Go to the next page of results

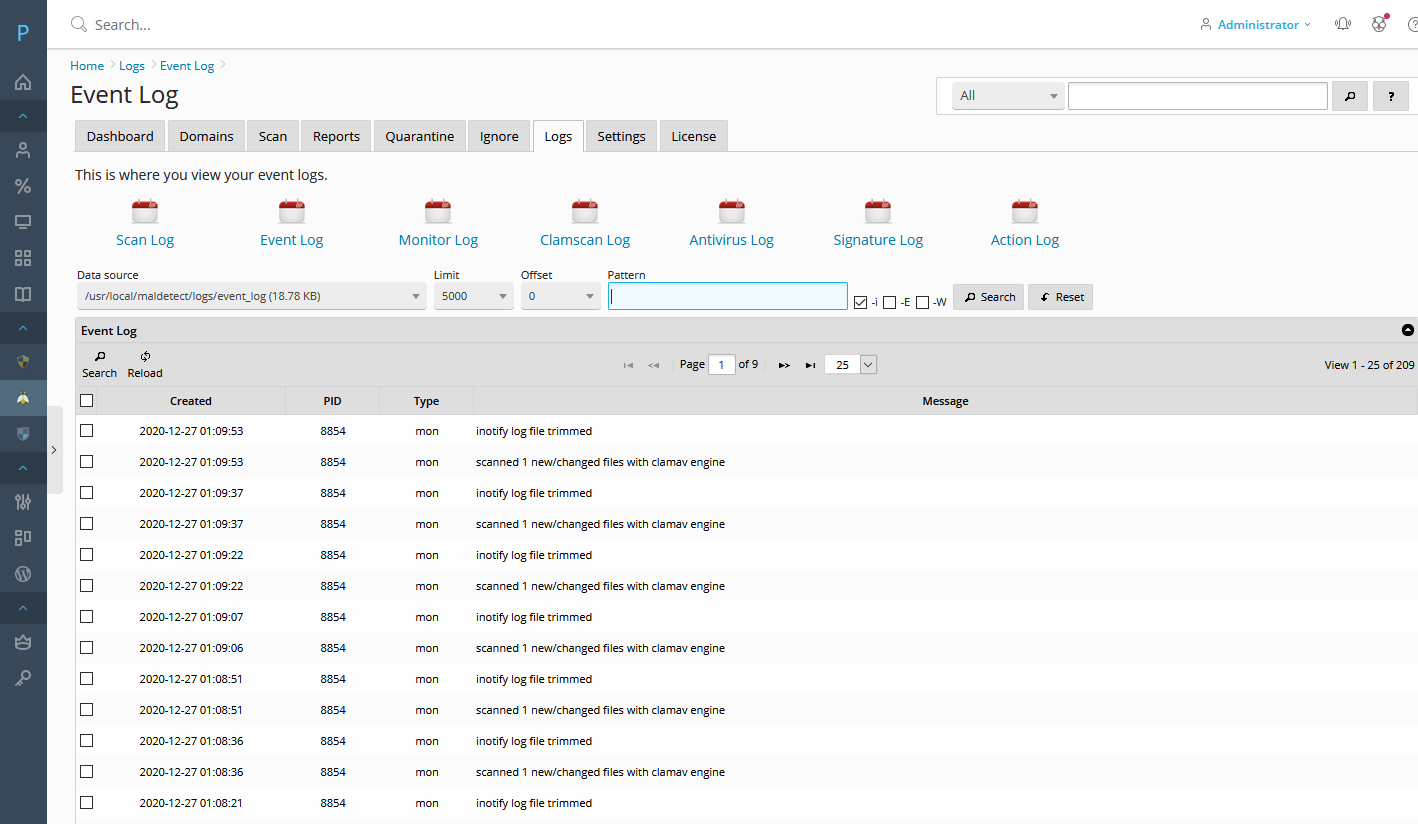click(784, 365)
